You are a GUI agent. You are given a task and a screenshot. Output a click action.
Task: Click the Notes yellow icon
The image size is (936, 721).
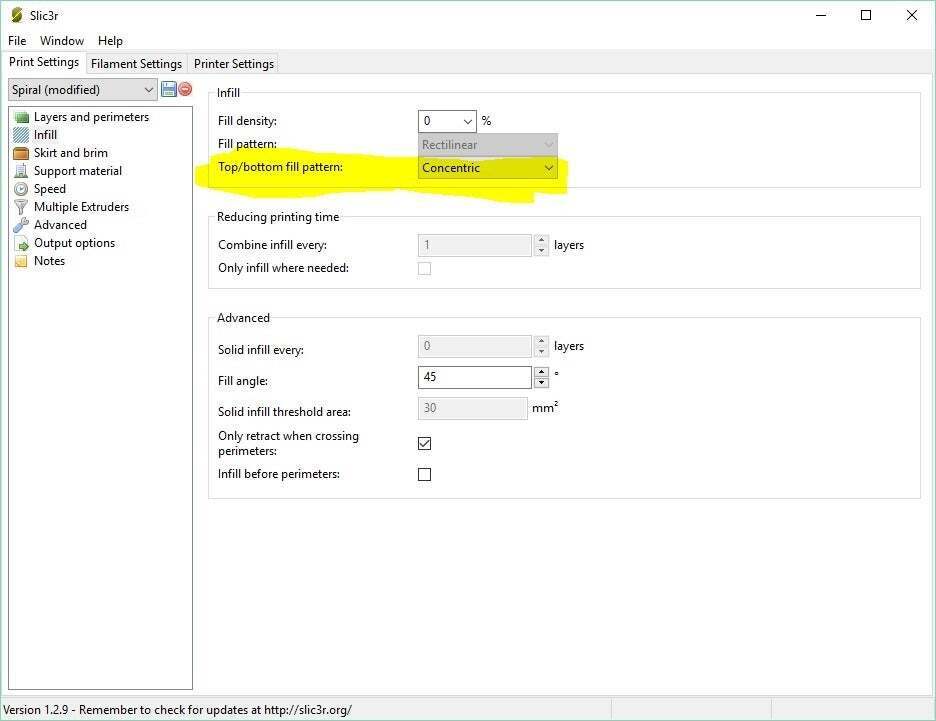point(21,261)
